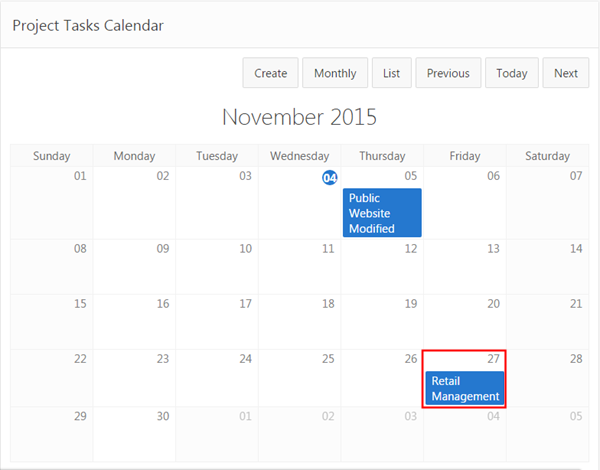Select the highlighted date 04

(x=329, y=177)
